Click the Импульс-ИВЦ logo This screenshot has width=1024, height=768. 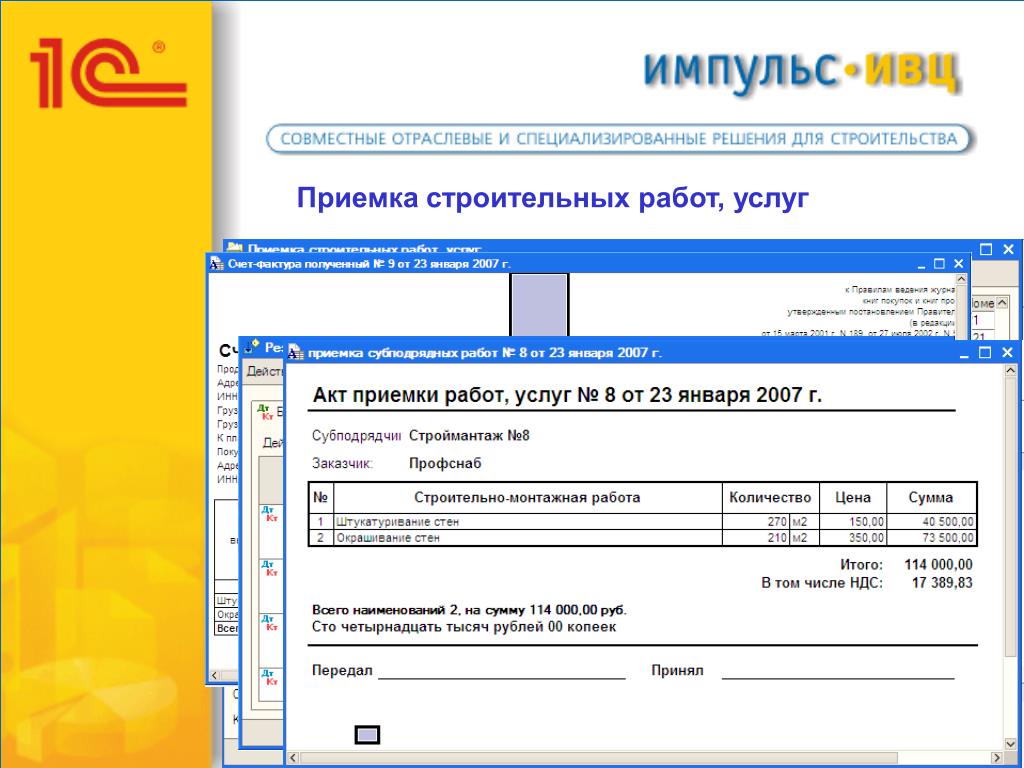pyautogui.click(x=802, y=73)
